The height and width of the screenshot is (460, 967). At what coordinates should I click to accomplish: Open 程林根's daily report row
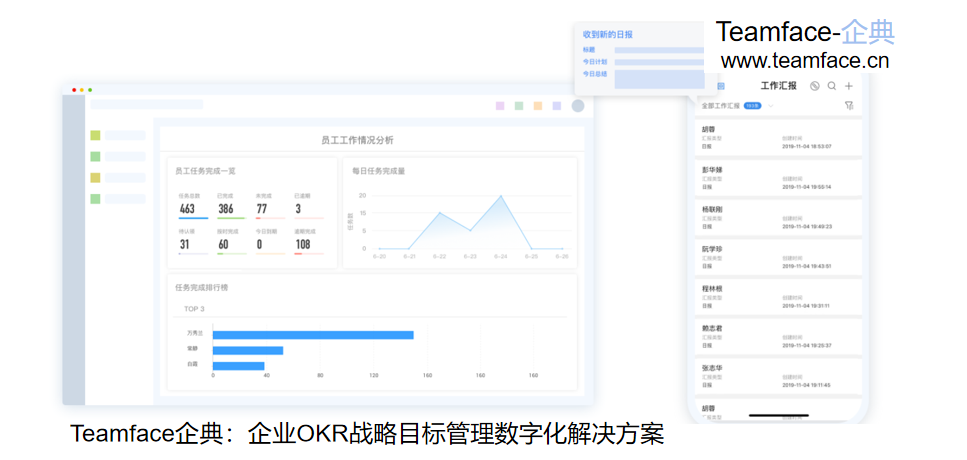click(778, 297)
